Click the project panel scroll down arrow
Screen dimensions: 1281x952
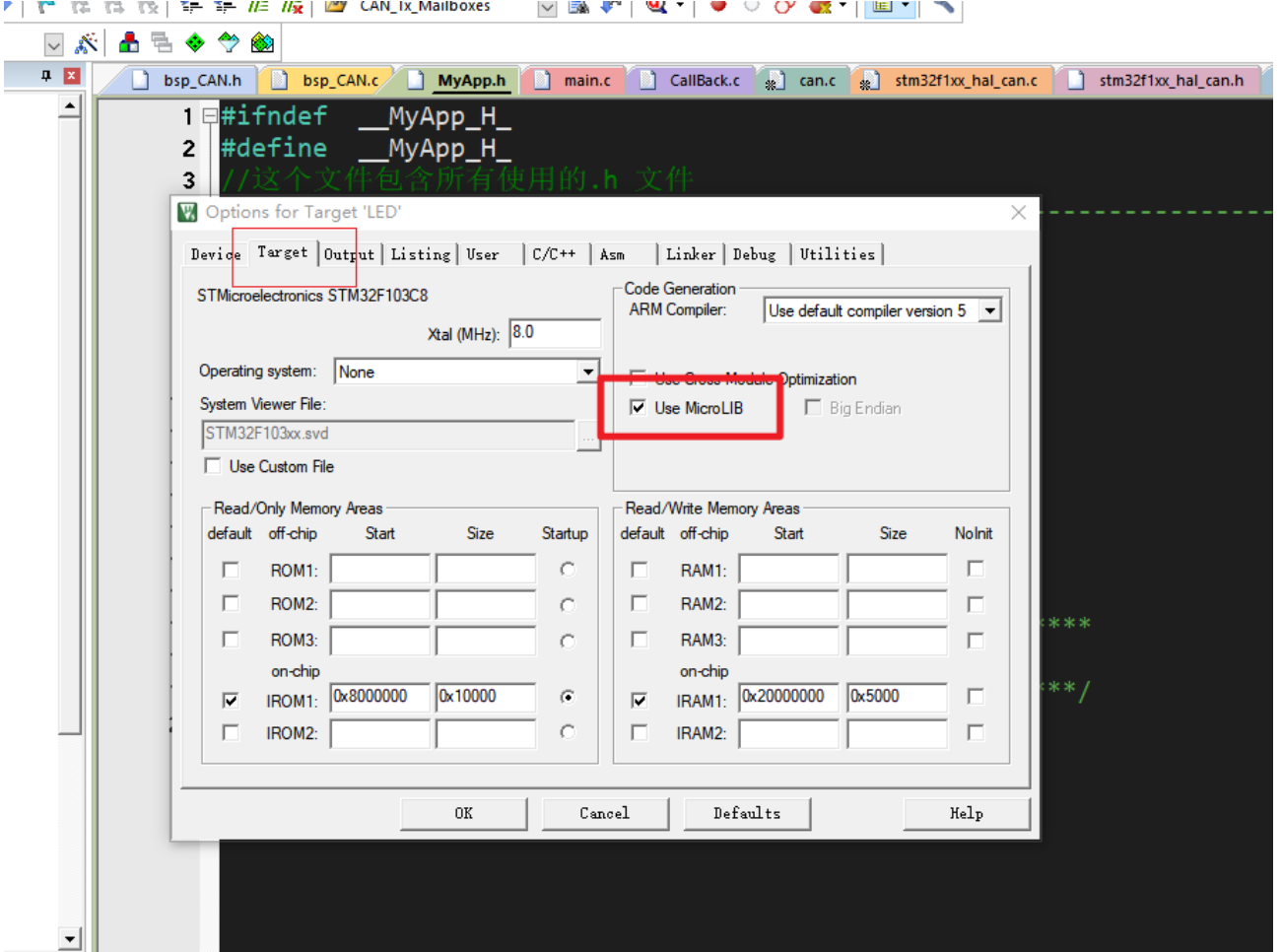pyautogui.click(x=69, y=938)
